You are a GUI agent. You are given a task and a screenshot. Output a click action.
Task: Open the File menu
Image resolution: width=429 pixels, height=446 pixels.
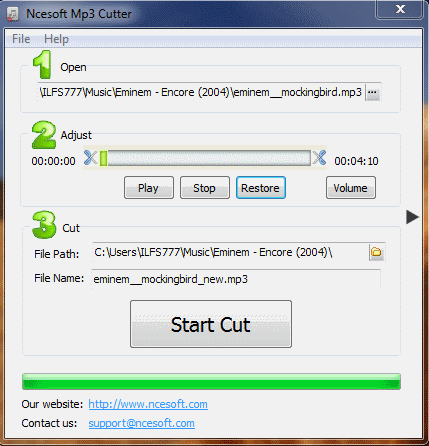21,39
